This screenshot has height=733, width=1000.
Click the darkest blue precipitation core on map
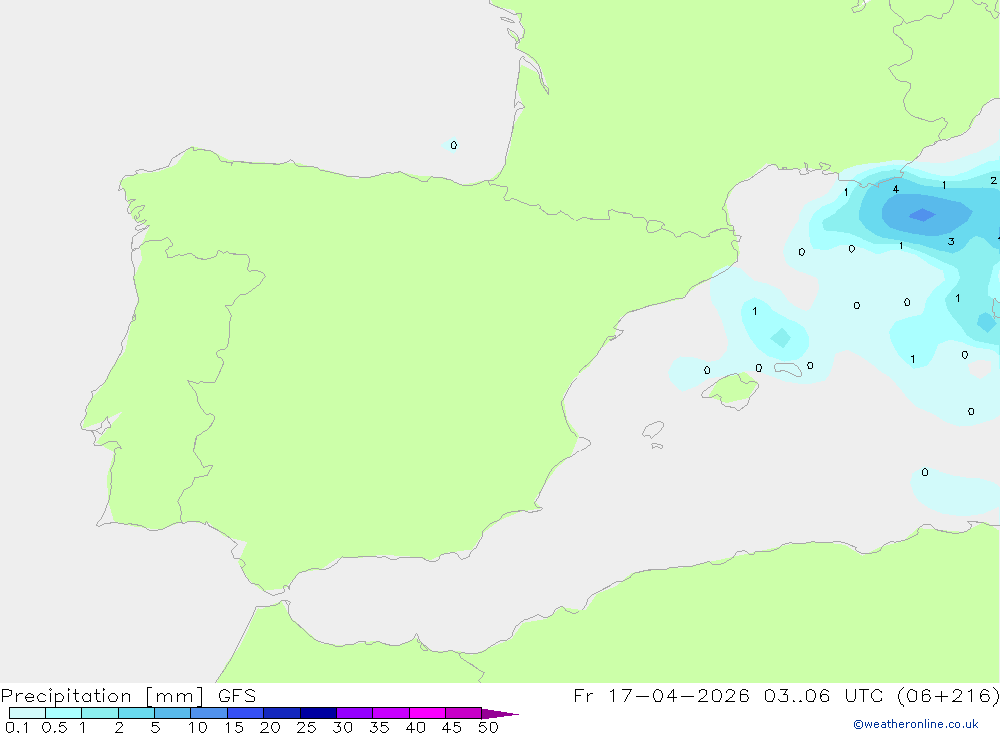[922, 215]
